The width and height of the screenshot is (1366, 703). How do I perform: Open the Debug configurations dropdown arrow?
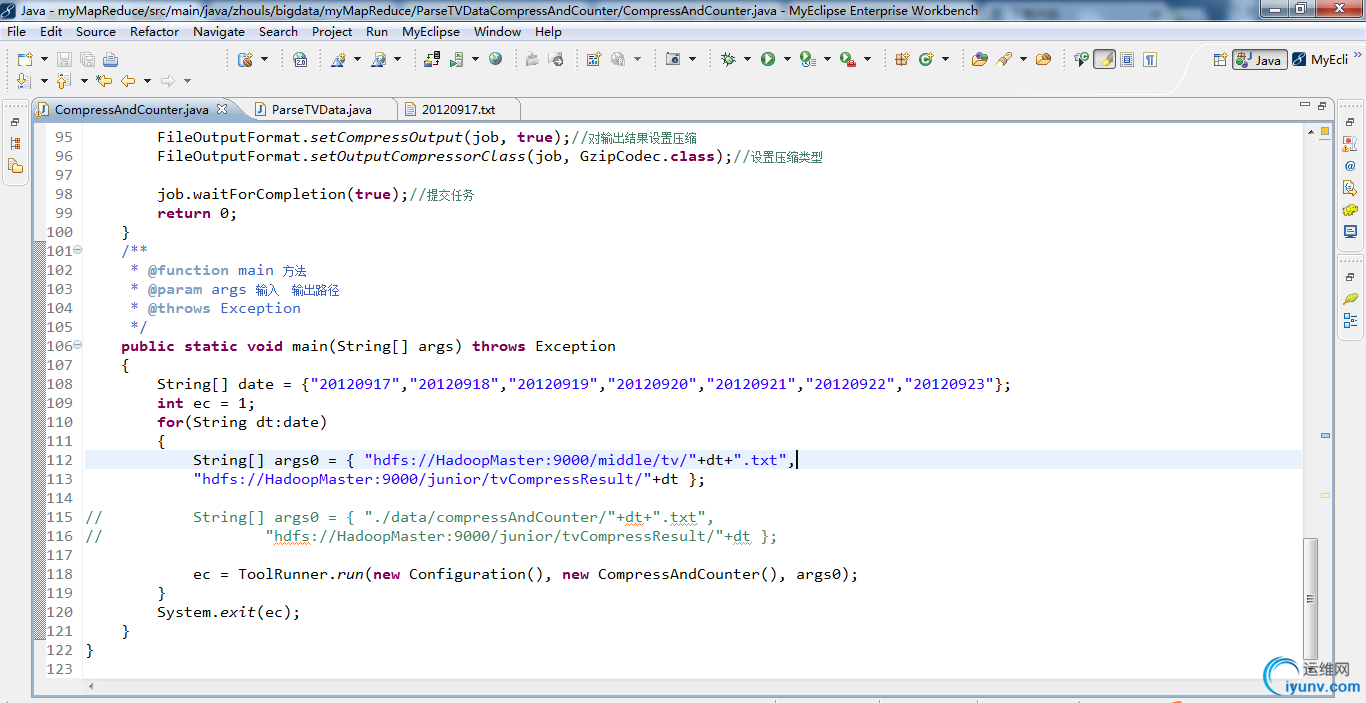click(x=747, y=59)
